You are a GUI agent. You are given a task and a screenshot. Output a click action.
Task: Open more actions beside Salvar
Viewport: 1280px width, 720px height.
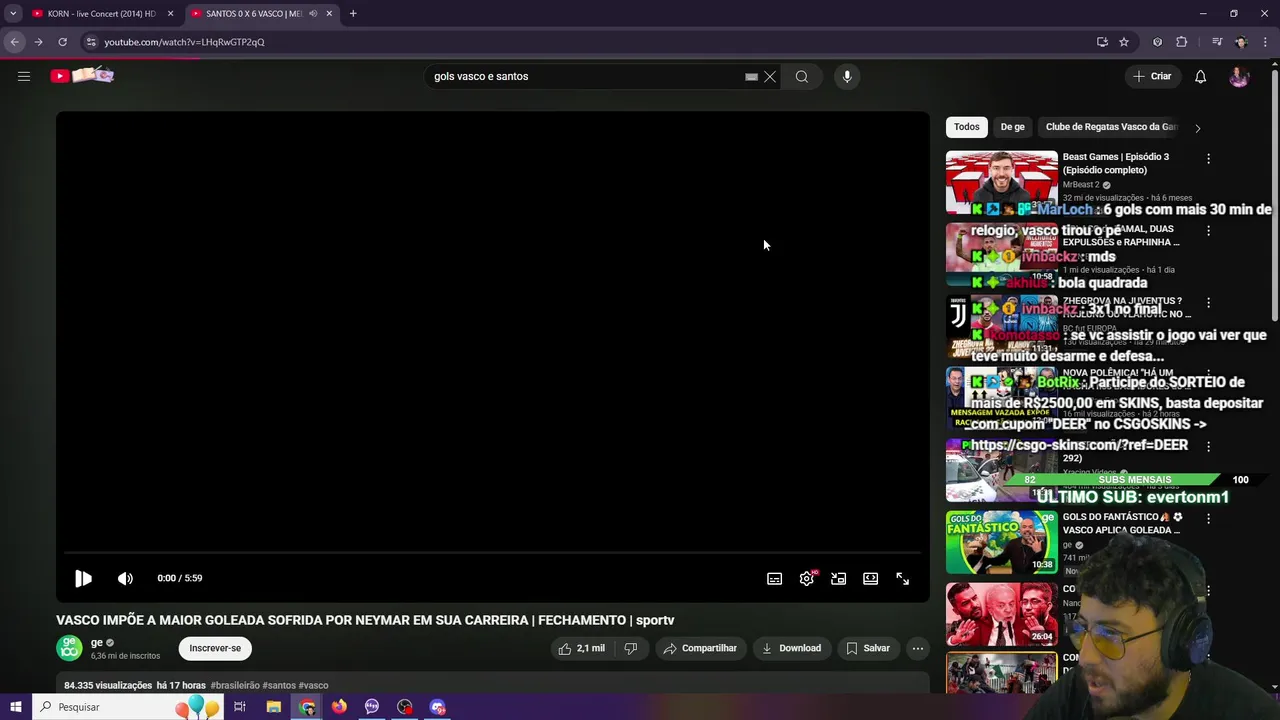click(x=917, y=648)
